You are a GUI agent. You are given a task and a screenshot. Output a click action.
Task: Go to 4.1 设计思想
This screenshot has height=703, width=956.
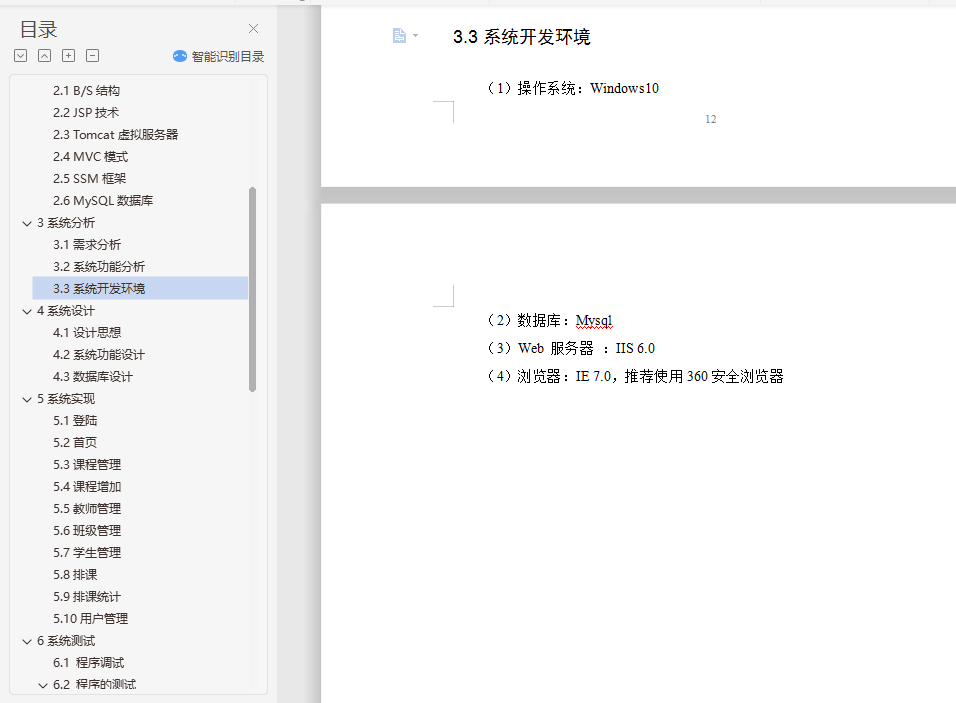(x=87, y=333)
